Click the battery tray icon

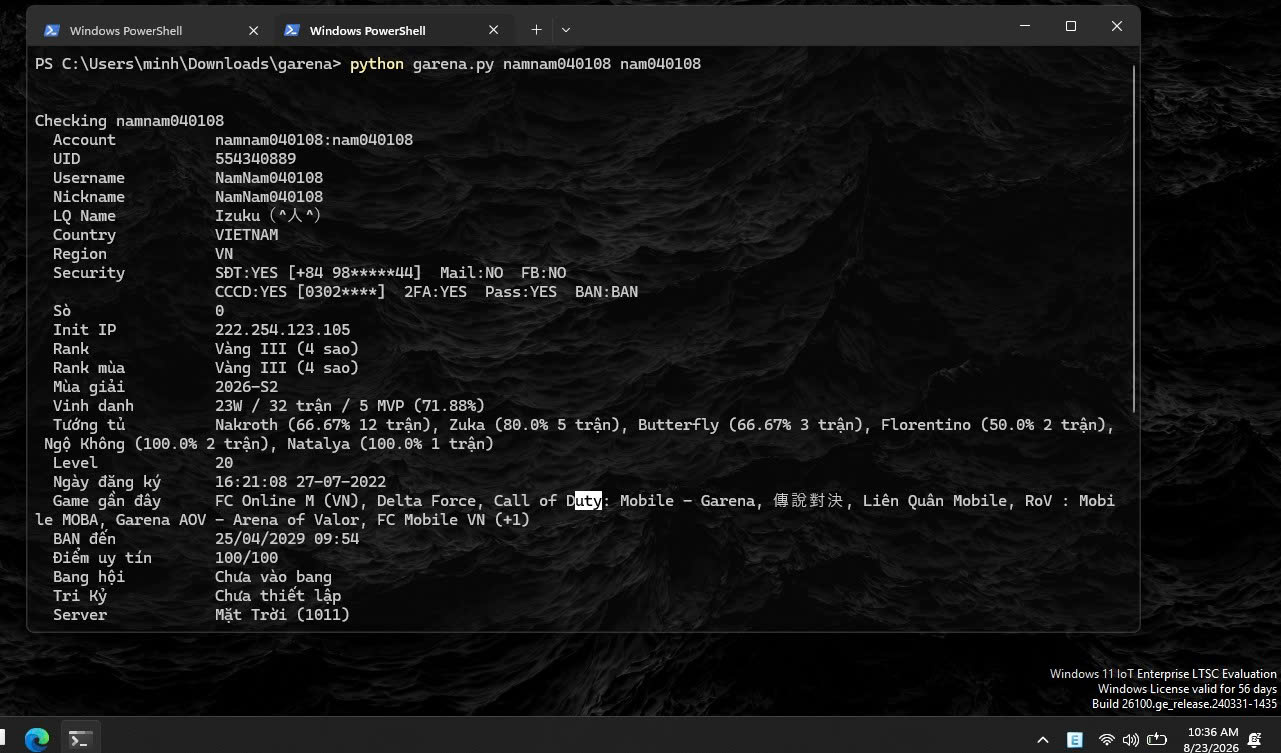1157,740
